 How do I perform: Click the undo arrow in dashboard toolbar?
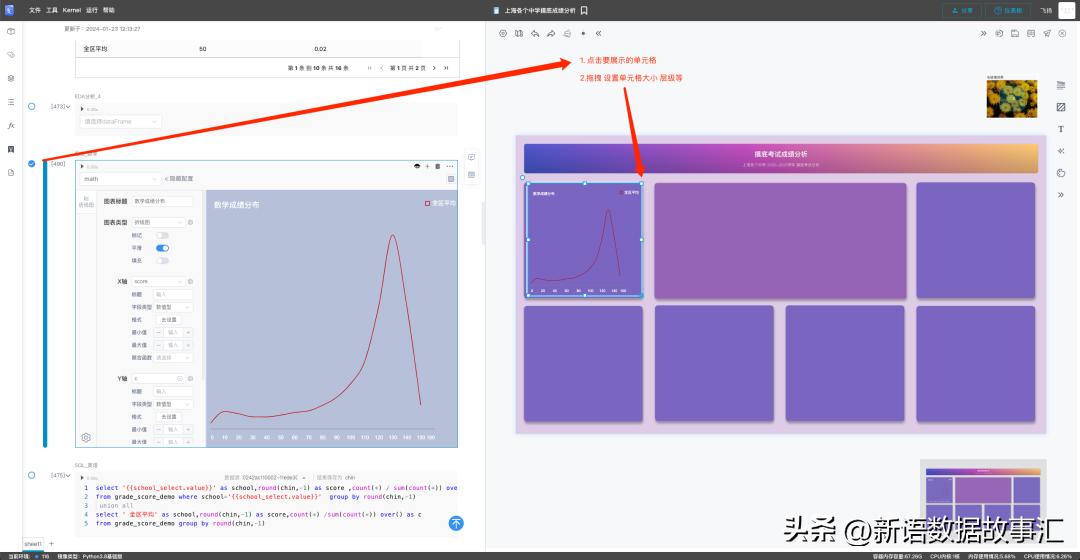pyautogui.click(x=535, y=33)
